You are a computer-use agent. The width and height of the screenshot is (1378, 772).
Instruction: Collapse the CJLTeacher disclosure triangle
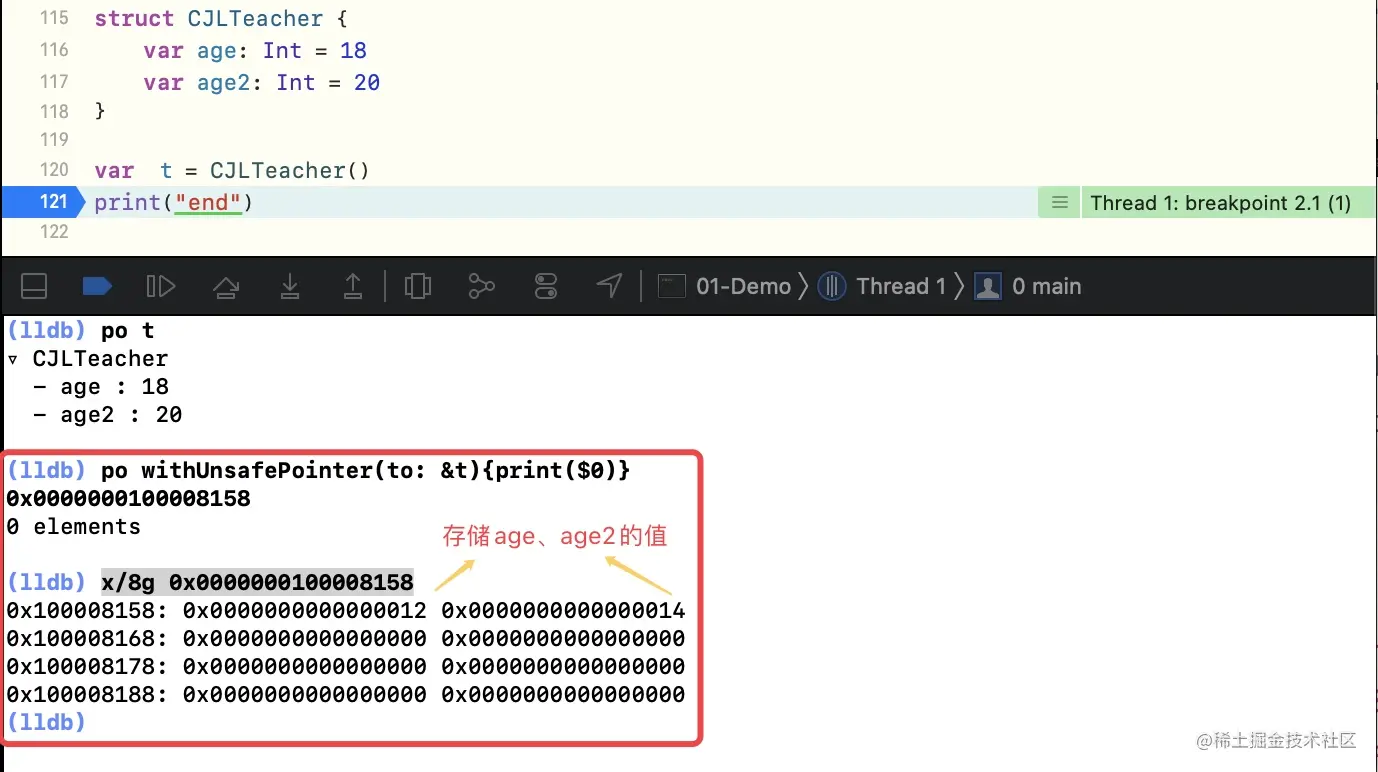click(13, 359)
